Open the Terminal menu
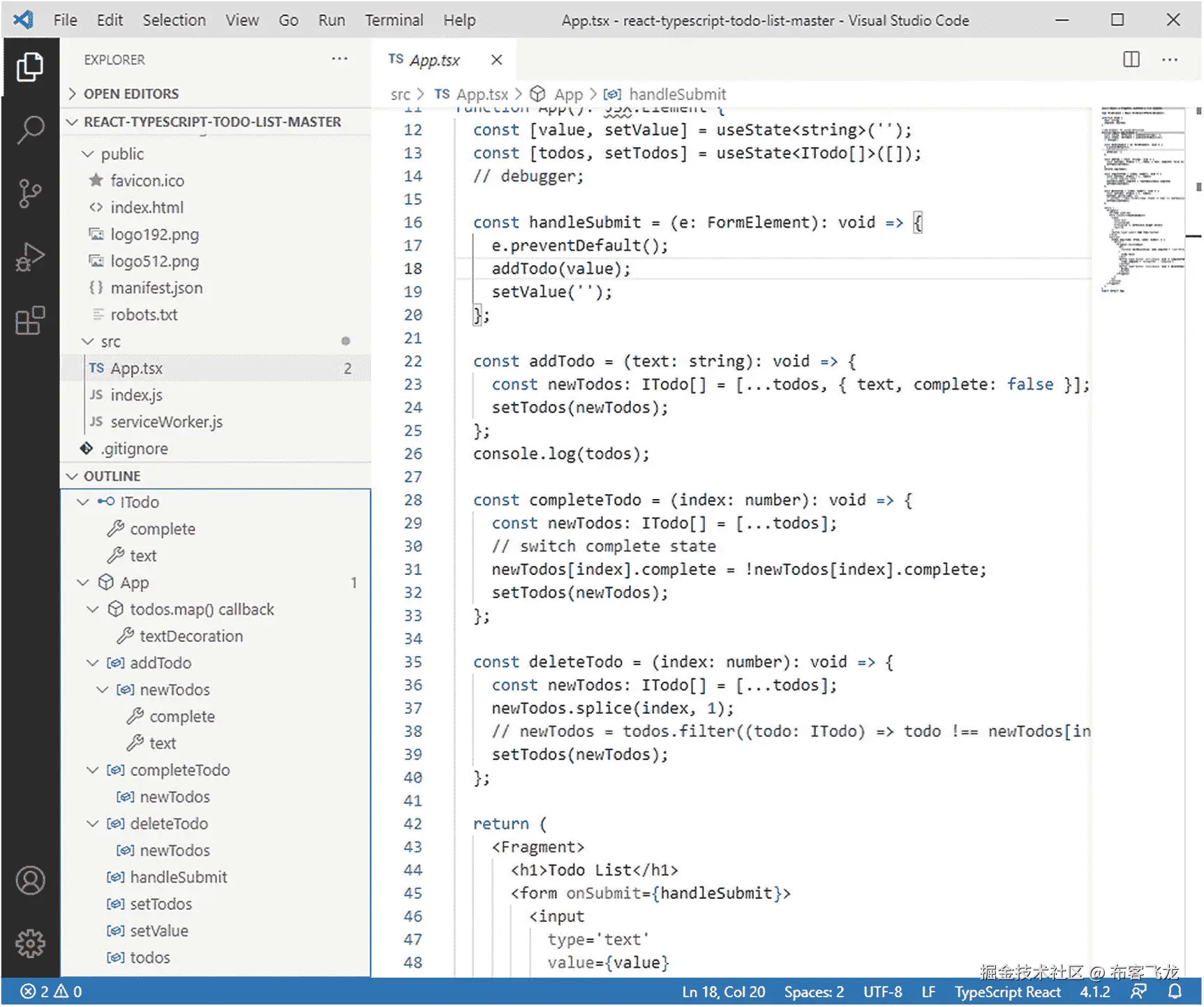 pyautogui.click(x=394, y=20)
